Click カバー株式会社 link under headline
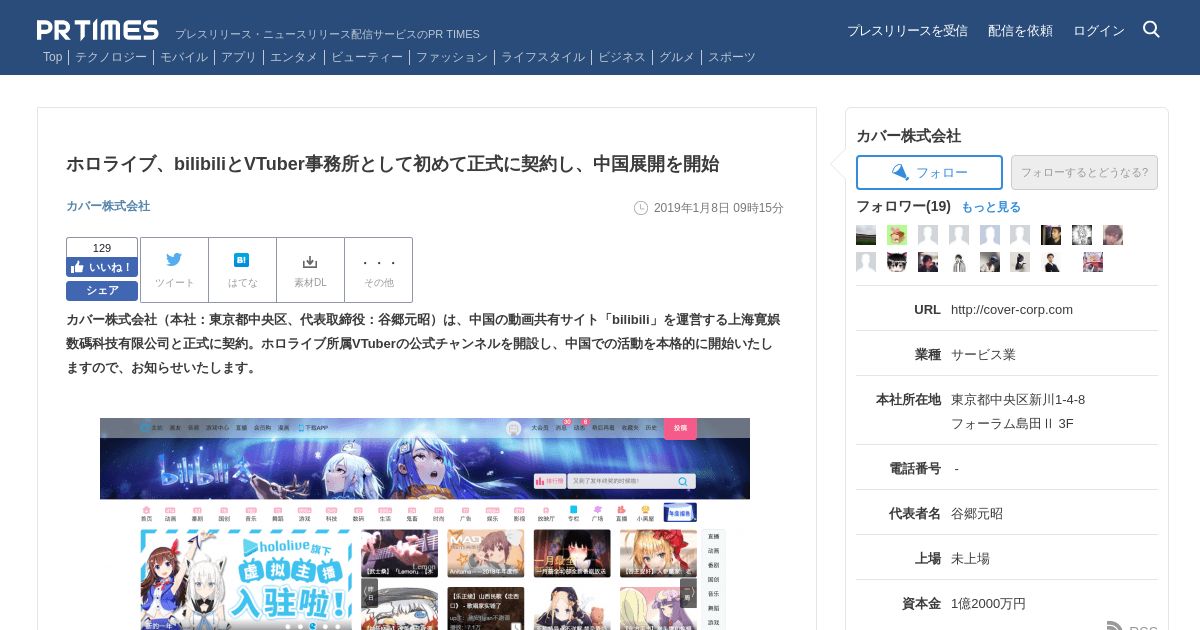 click(108, 206)
